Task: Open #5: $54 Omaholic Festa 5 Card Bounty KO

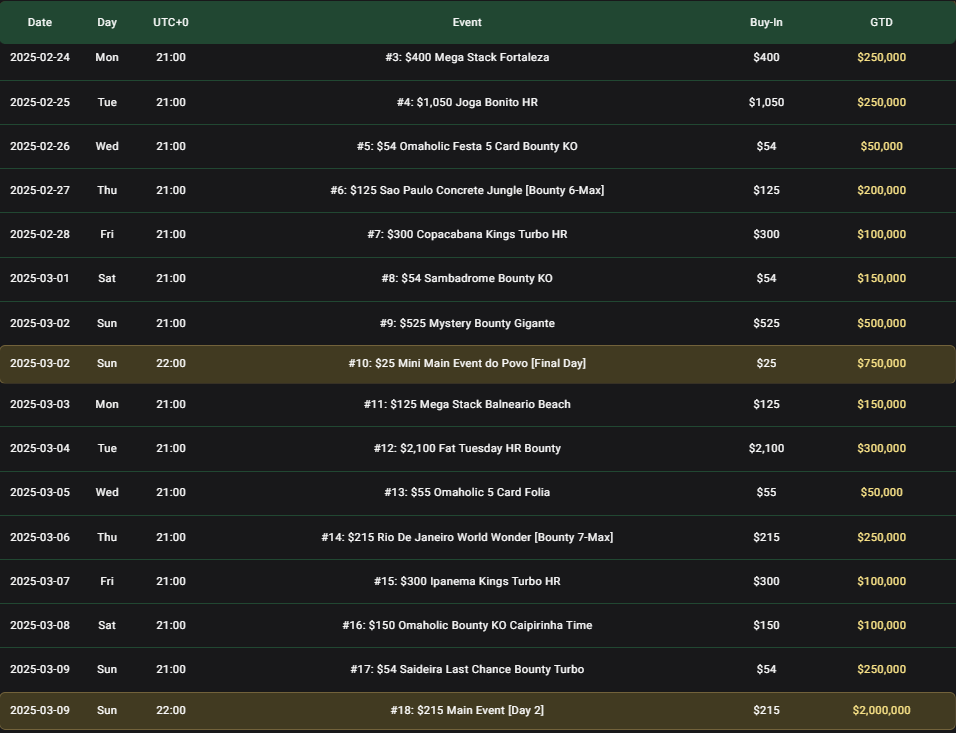Action: (467, 146)
